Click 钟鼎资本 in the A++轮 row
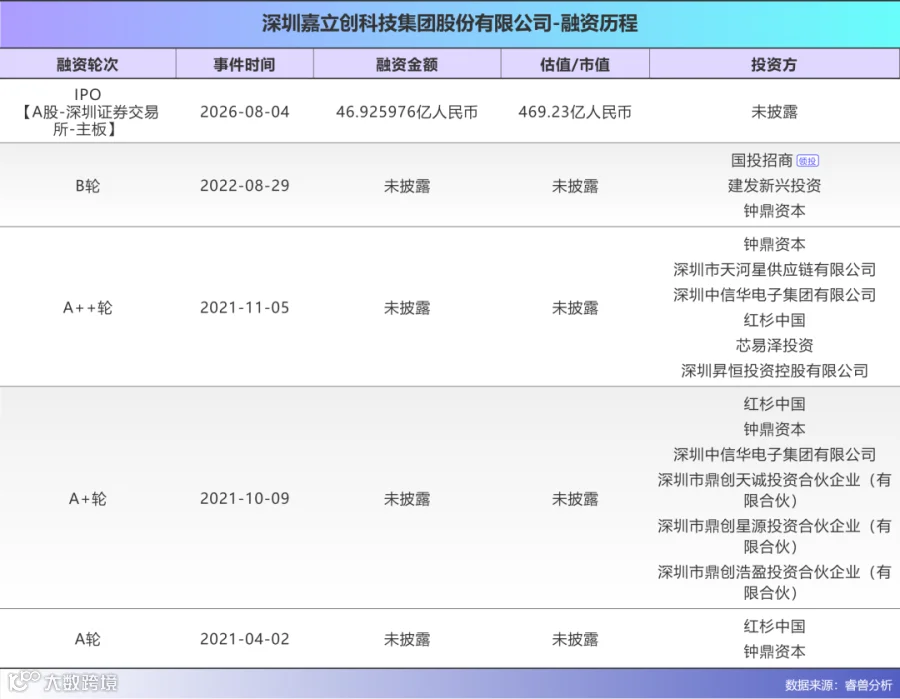The width and height of the screenshot is (900, 699). [774, 244]
